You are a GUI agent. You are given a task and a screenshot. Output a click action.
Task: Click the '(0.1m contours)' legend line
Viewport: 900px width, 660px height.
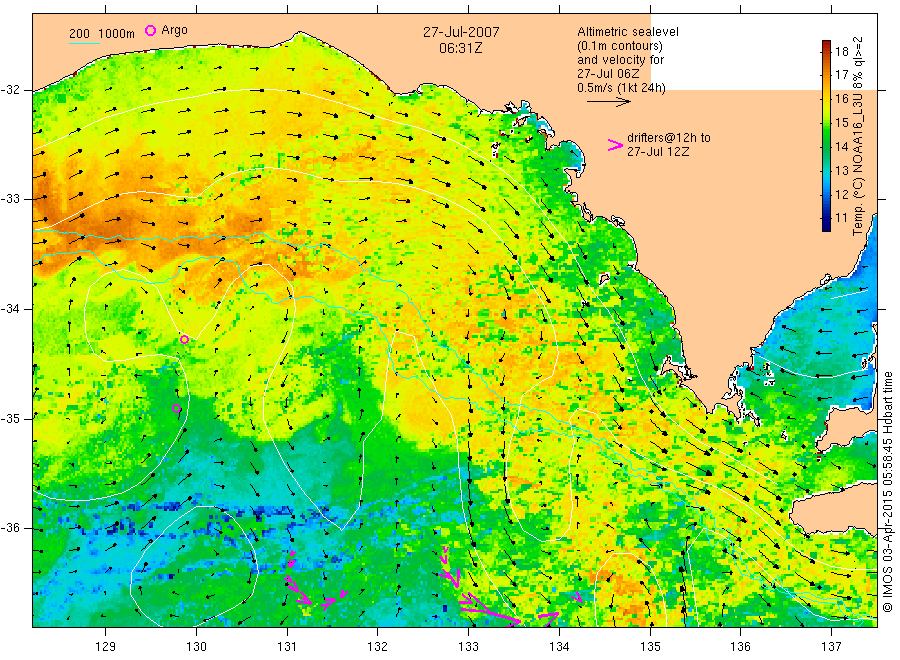(620, 46)
